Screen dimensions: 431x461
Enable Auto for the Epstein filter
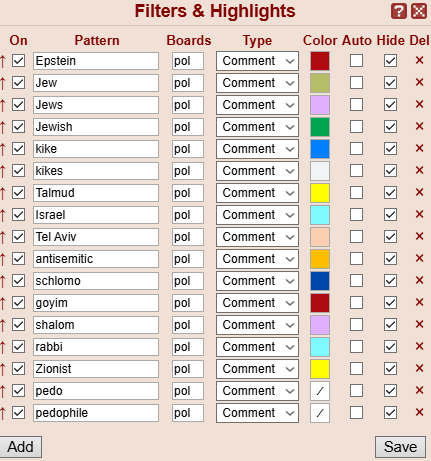(x=356, y=61)
